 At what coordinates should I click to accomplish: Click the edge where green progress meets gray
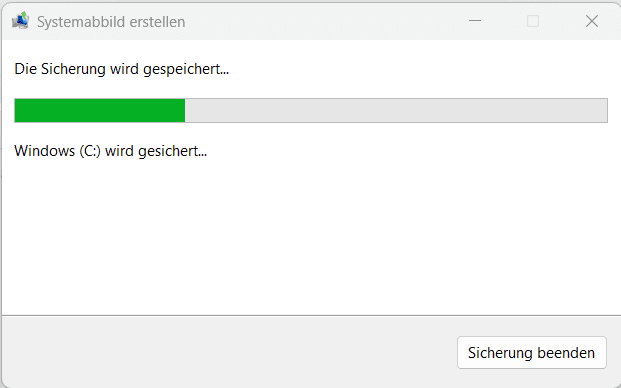click(185, 110)
